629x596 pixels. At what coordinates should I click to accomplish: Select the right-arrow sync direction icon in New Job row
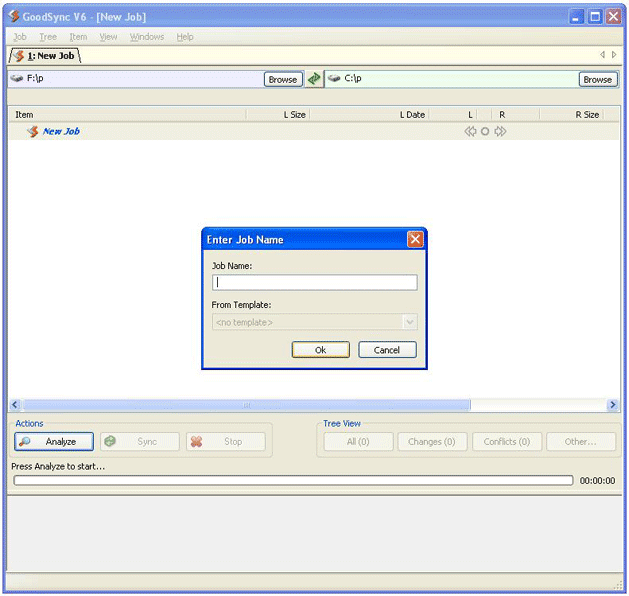coord(500,131)
